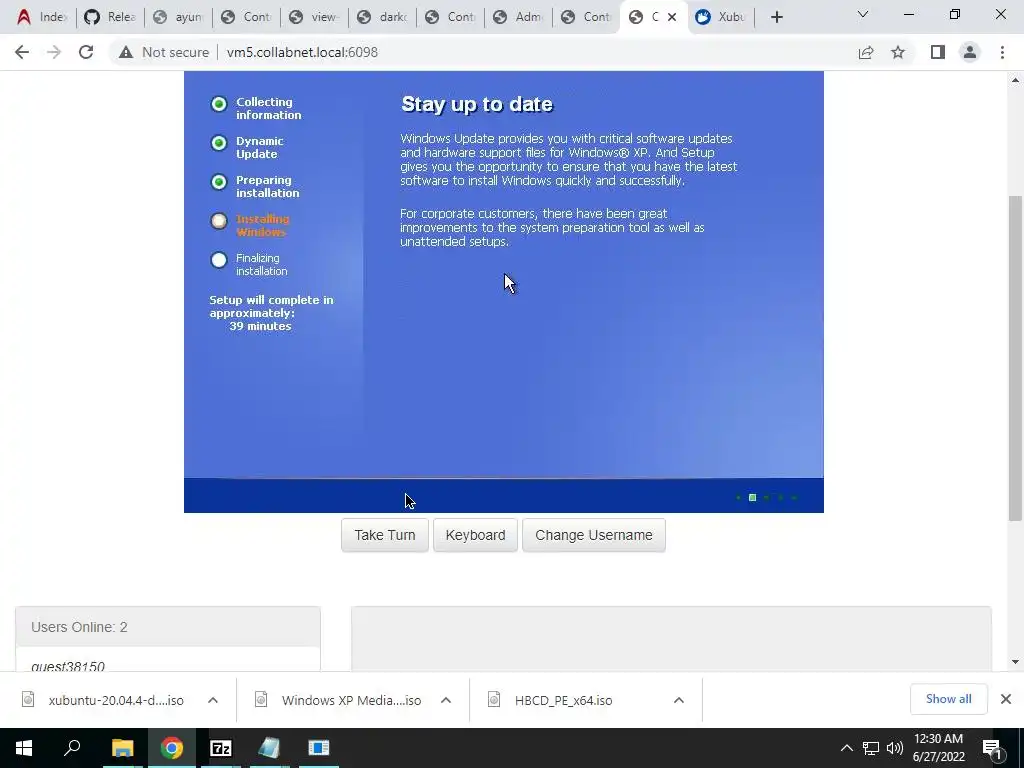Switch to the Xubu tab

721,17
